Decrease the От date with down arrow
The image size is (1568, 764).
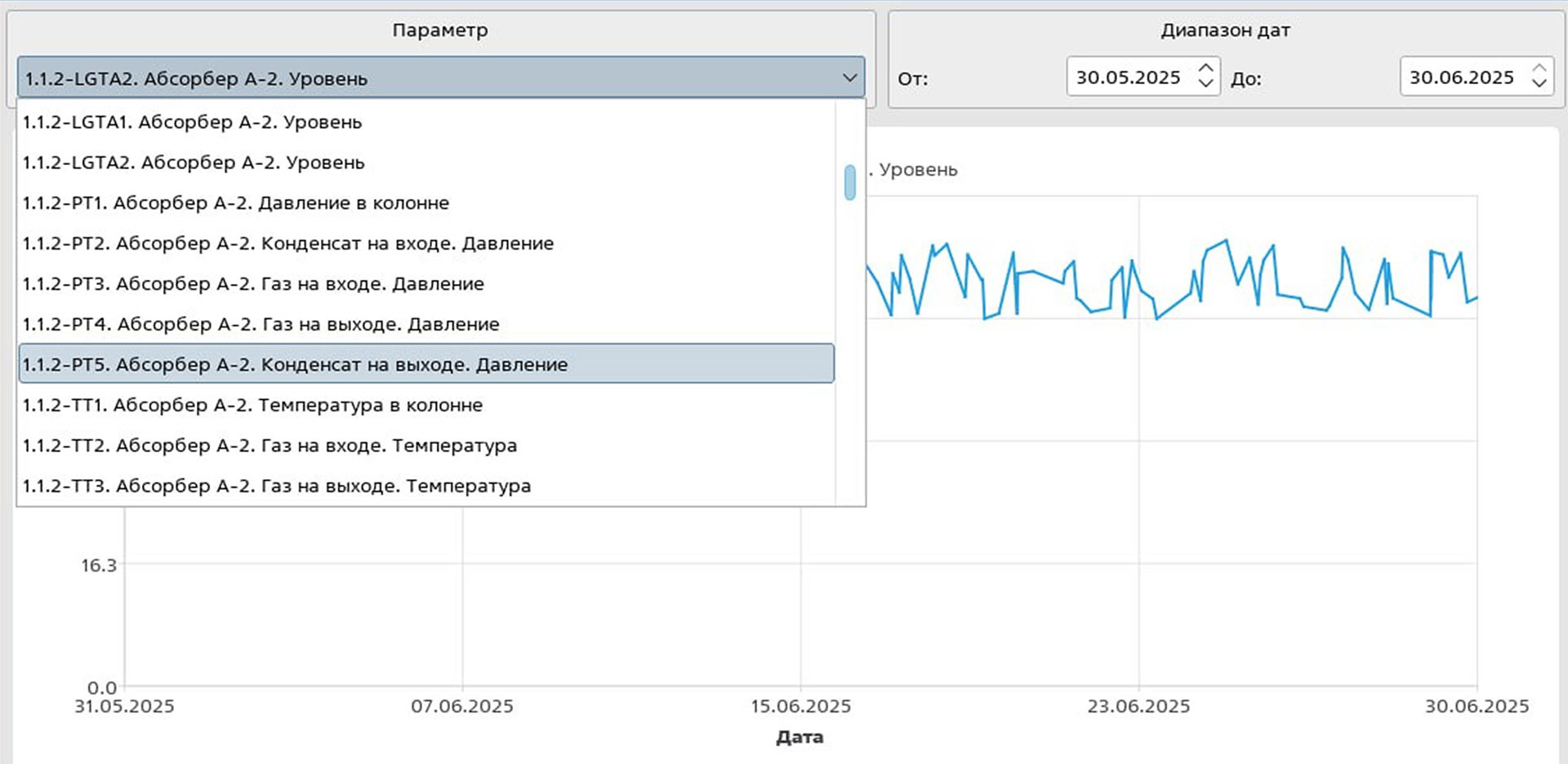(x=1205, y=84)
